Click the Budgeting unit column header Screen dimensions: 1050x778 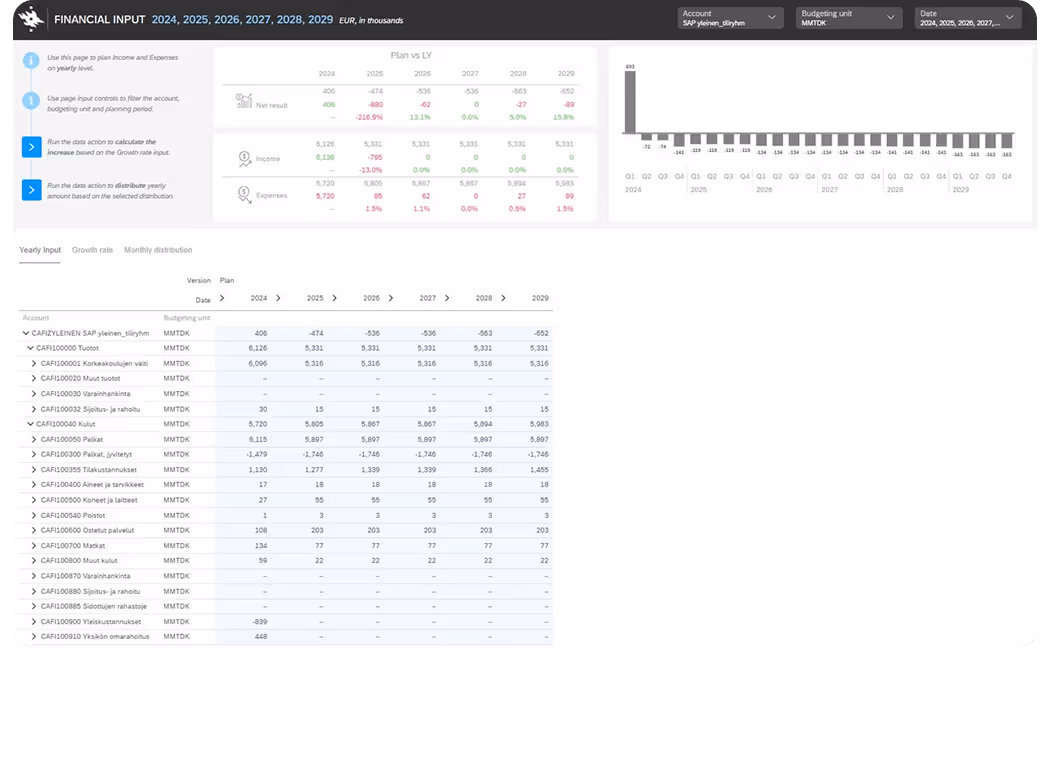pyautogui.click(x=187, y=318)
